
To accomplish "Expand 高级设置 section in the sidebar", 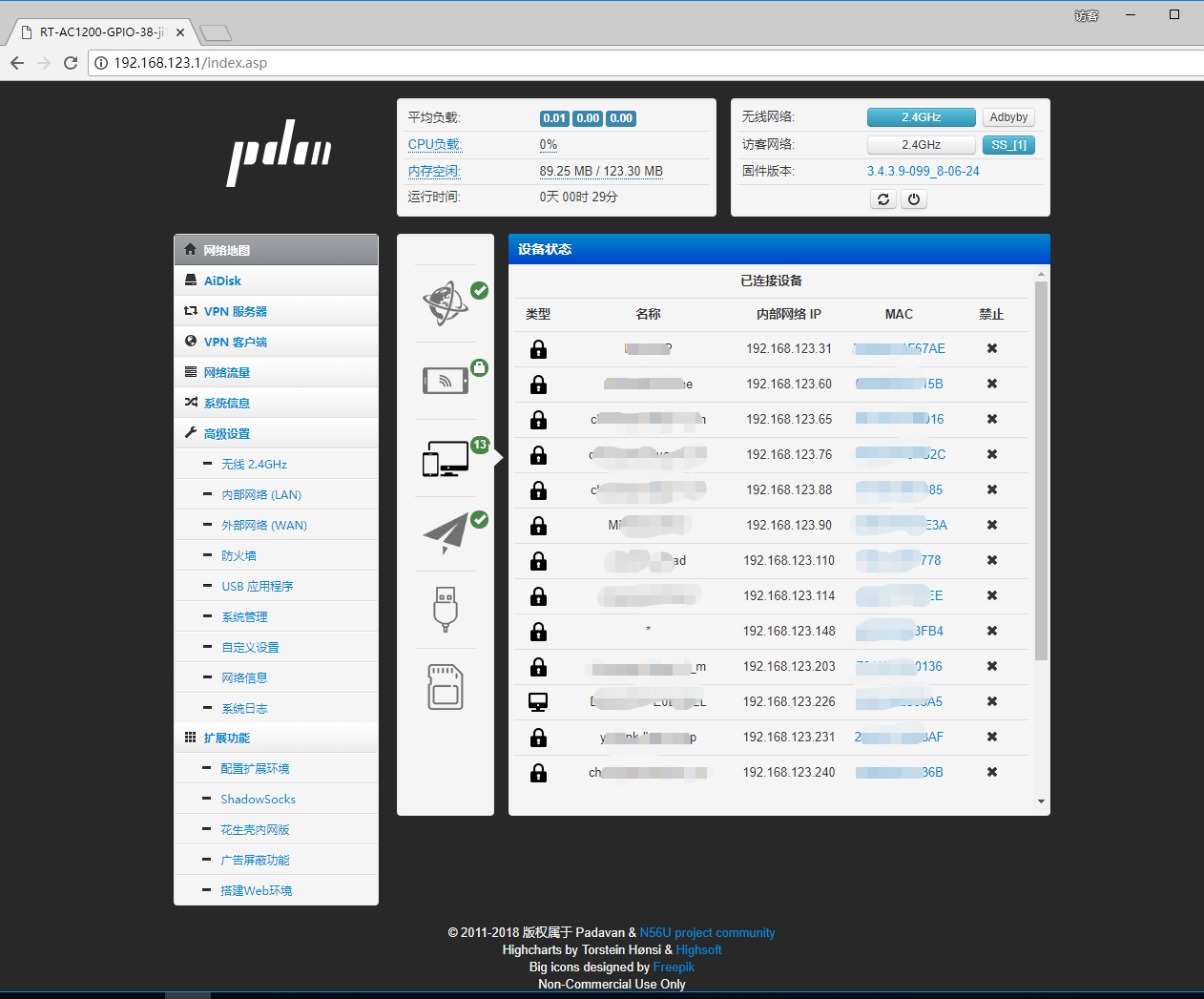I will pyautogui.click(x=277, y=433).
